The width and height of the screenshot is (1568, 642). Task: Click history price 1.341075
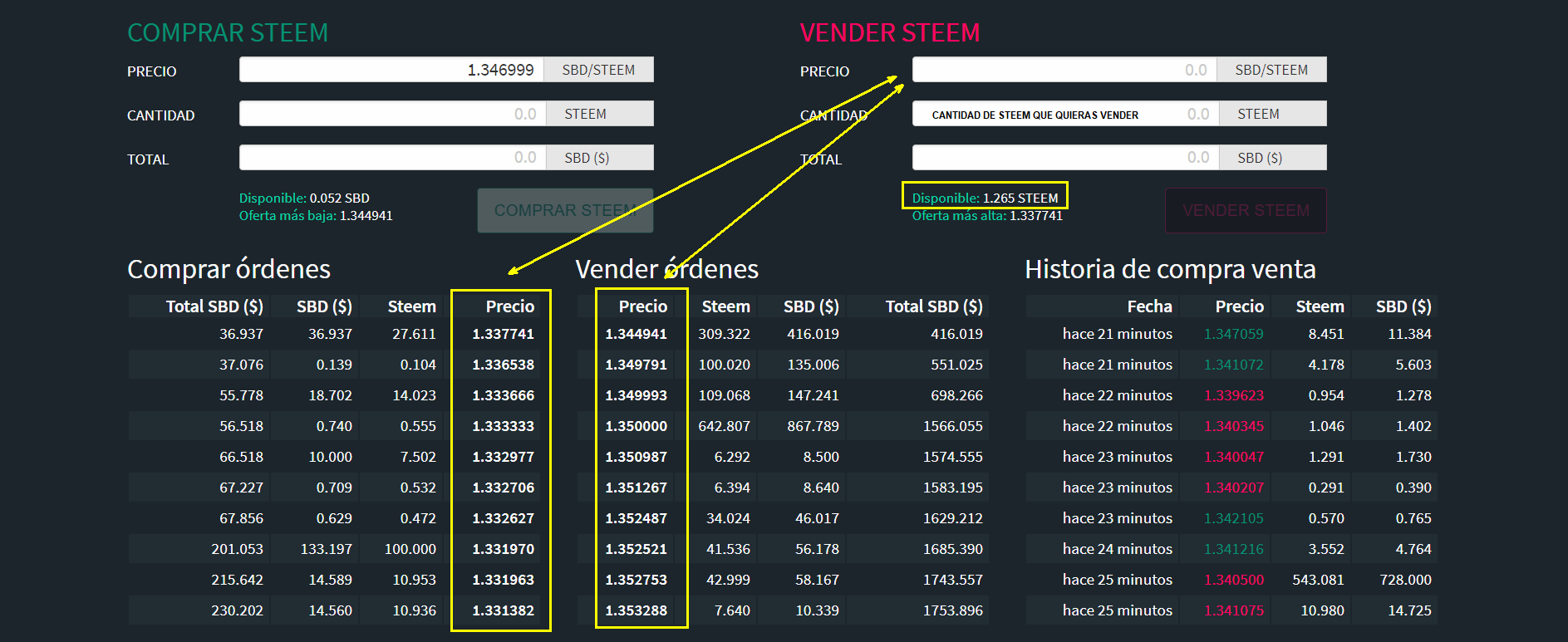[x=1234, y=610]
